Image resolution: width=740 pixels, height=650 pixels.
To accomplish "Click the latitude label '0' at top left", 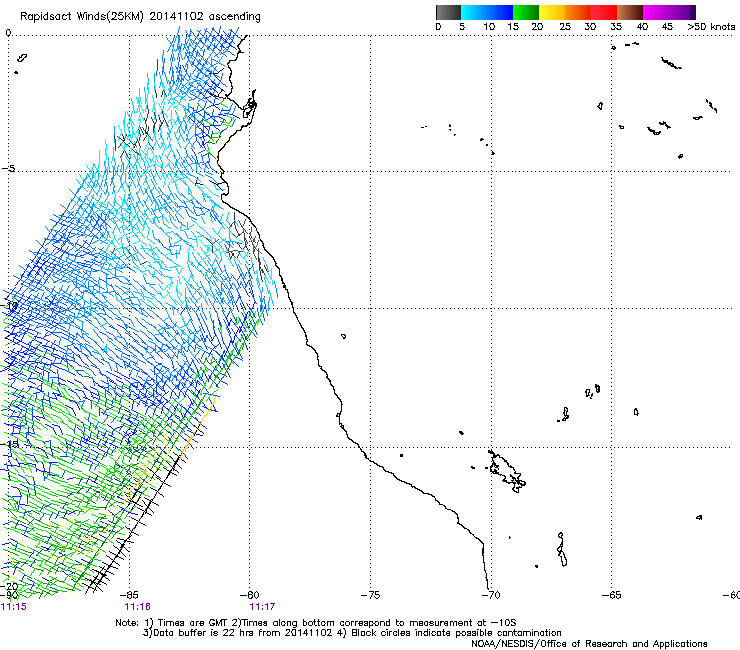I will [x=8, y=33].
